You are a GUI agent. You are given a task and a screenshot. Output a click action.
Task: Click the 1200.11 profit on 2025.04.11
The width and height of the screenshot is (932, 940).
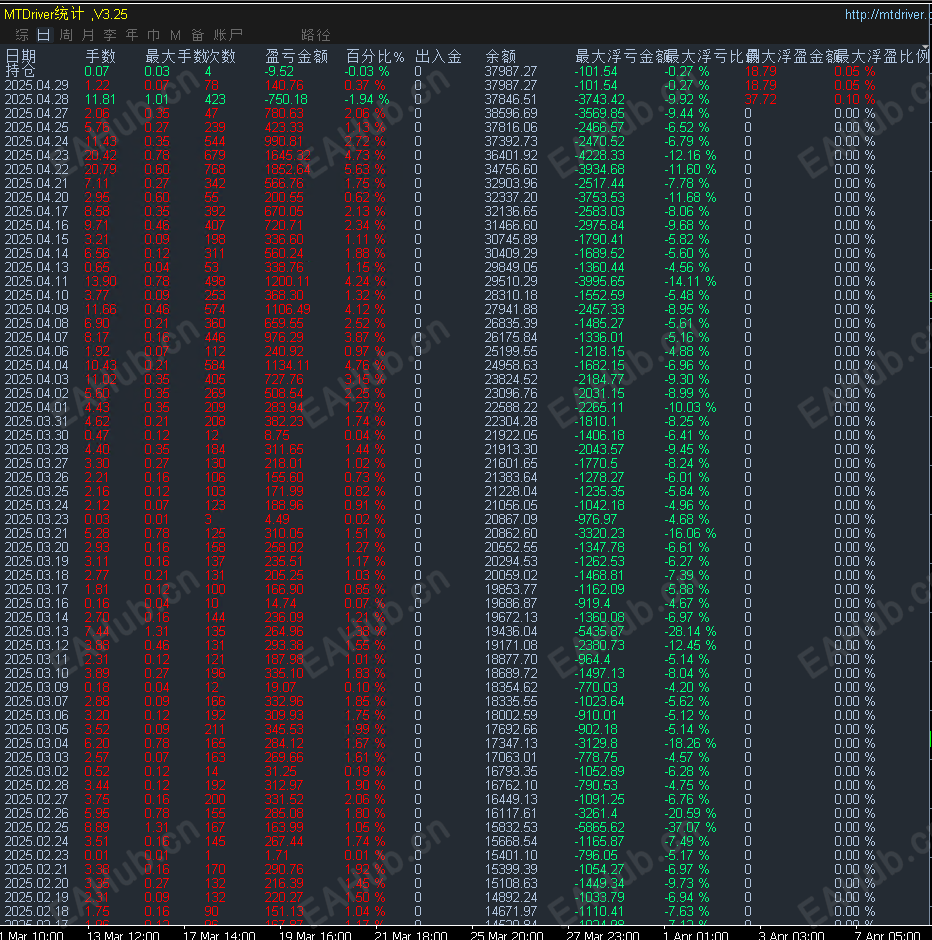click(288, 281)
